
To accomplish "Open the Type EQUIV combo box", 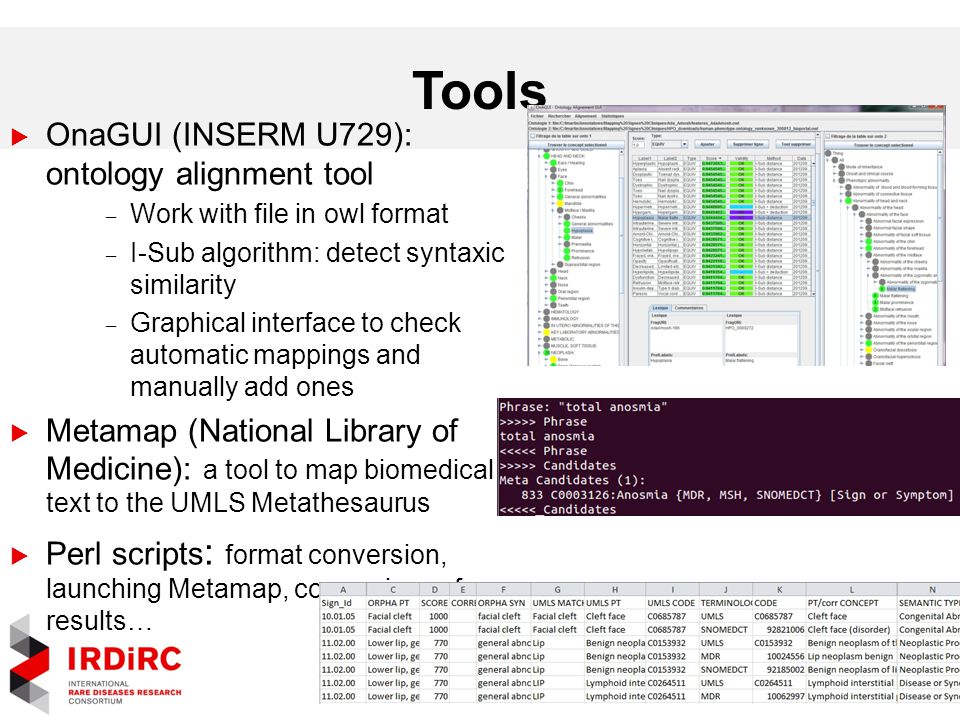I will tap(670, 144).
